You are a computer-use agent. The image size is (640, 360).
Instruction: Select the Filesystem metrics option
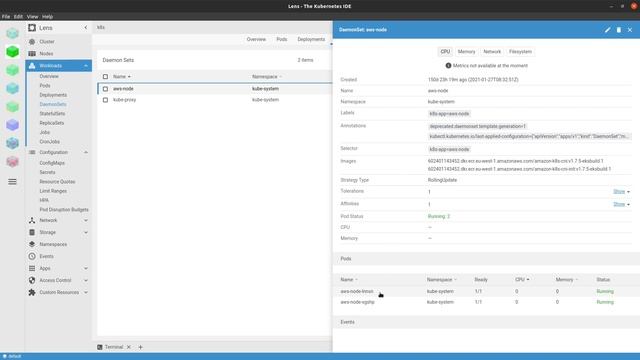pyautogui.click(x=520, y=52)
